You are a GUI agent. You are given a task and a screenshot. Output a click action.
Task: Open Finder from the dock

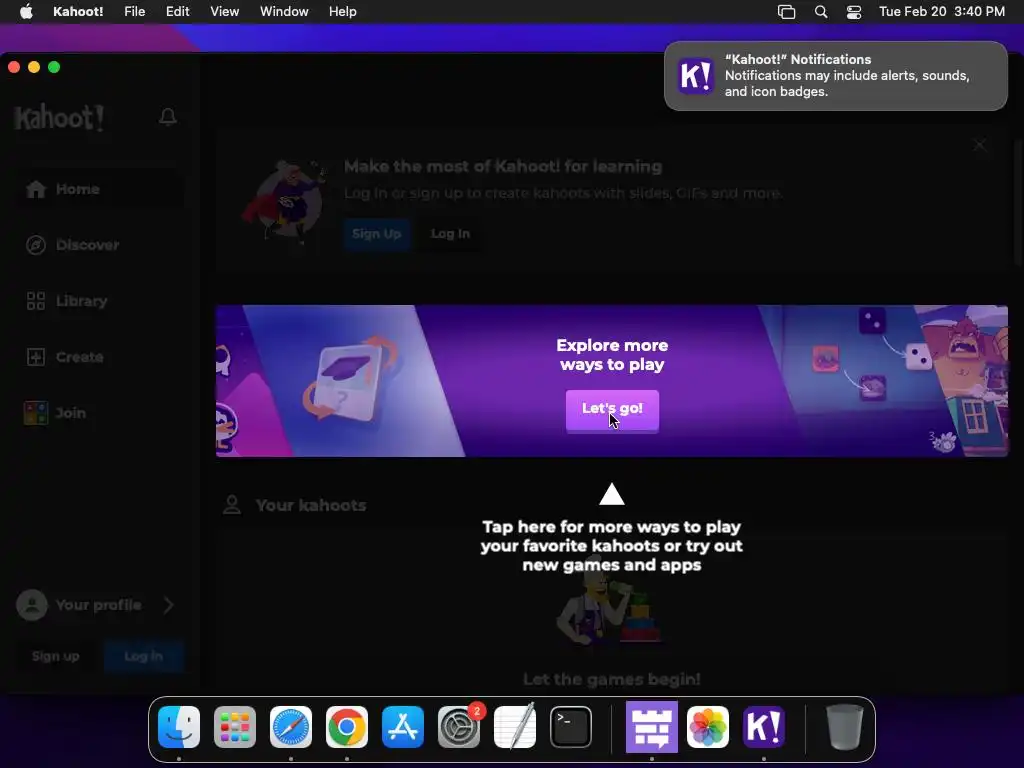(179, 727)
